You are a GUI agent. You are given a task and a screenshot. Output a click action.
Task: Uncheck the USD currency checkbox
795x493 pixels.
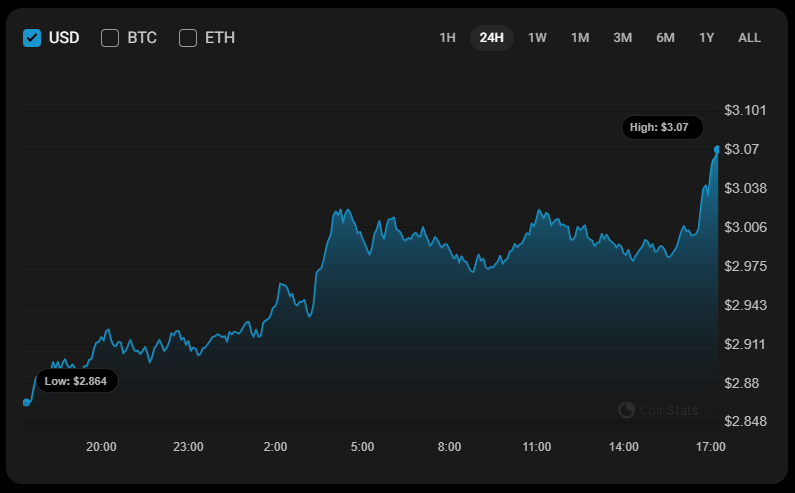pyautogui.click(x=32, y=38)
